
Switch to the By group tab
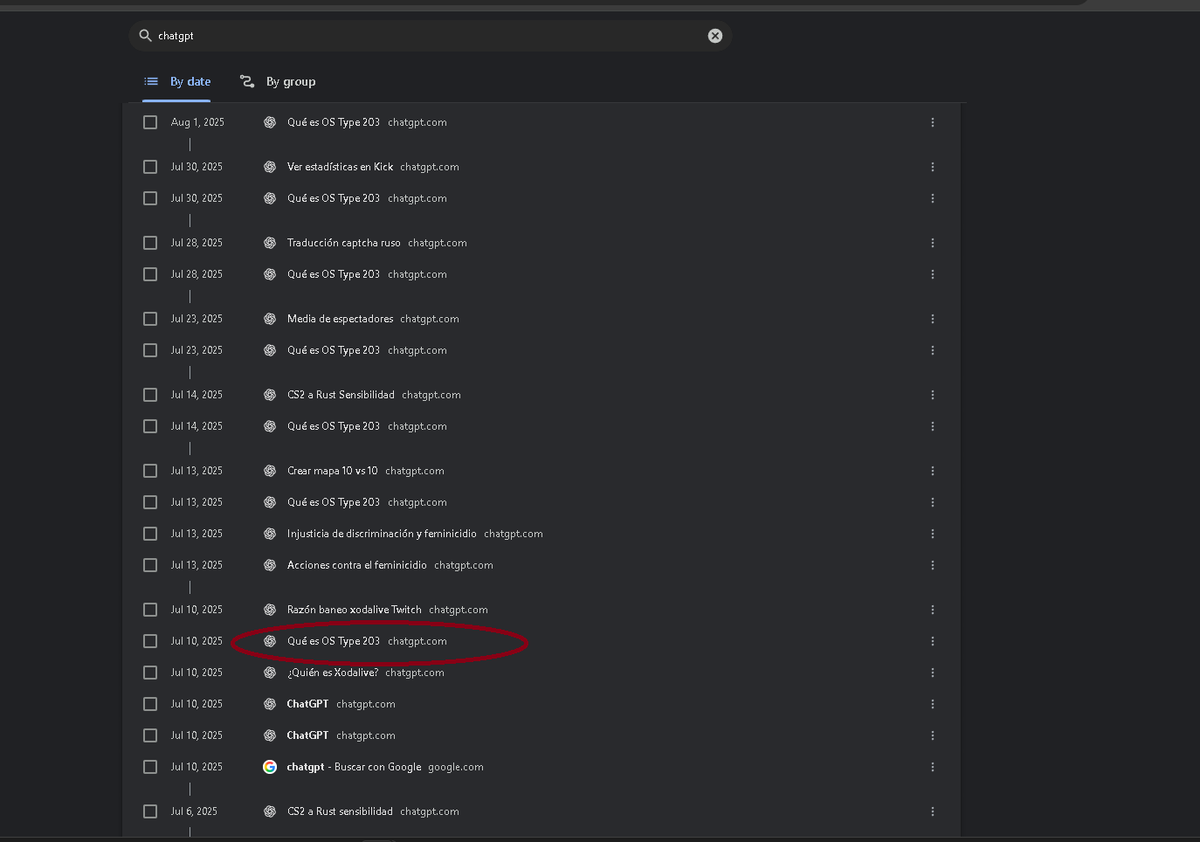pos(278,82)
